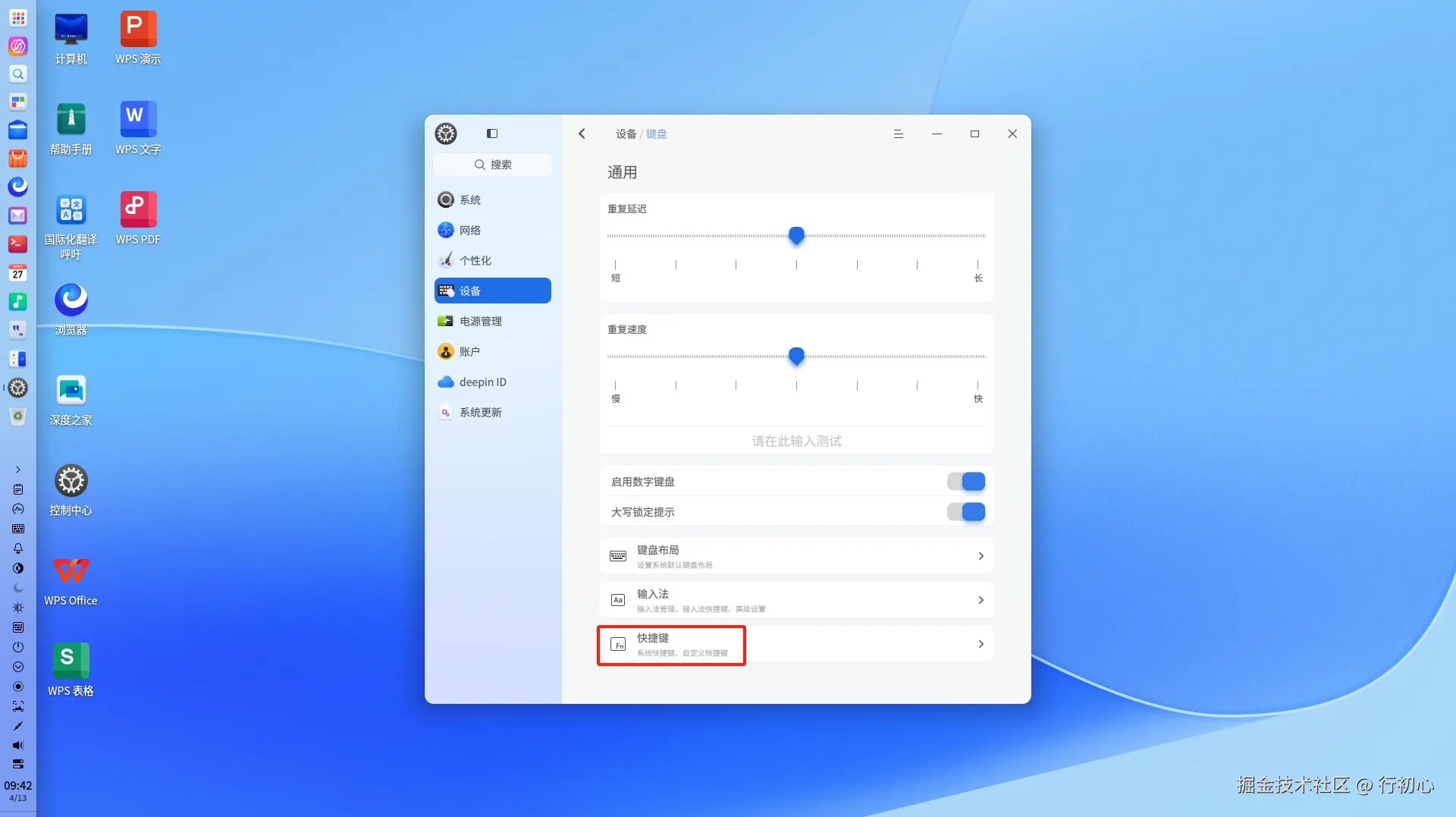Click the 设备 breadcrumb link
1456x817 pixels.
coord(626,134)
